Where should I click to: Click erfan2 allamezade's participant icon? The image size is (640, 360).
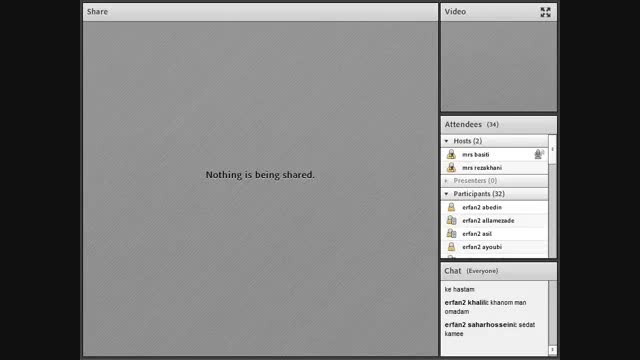pos(451,220)
